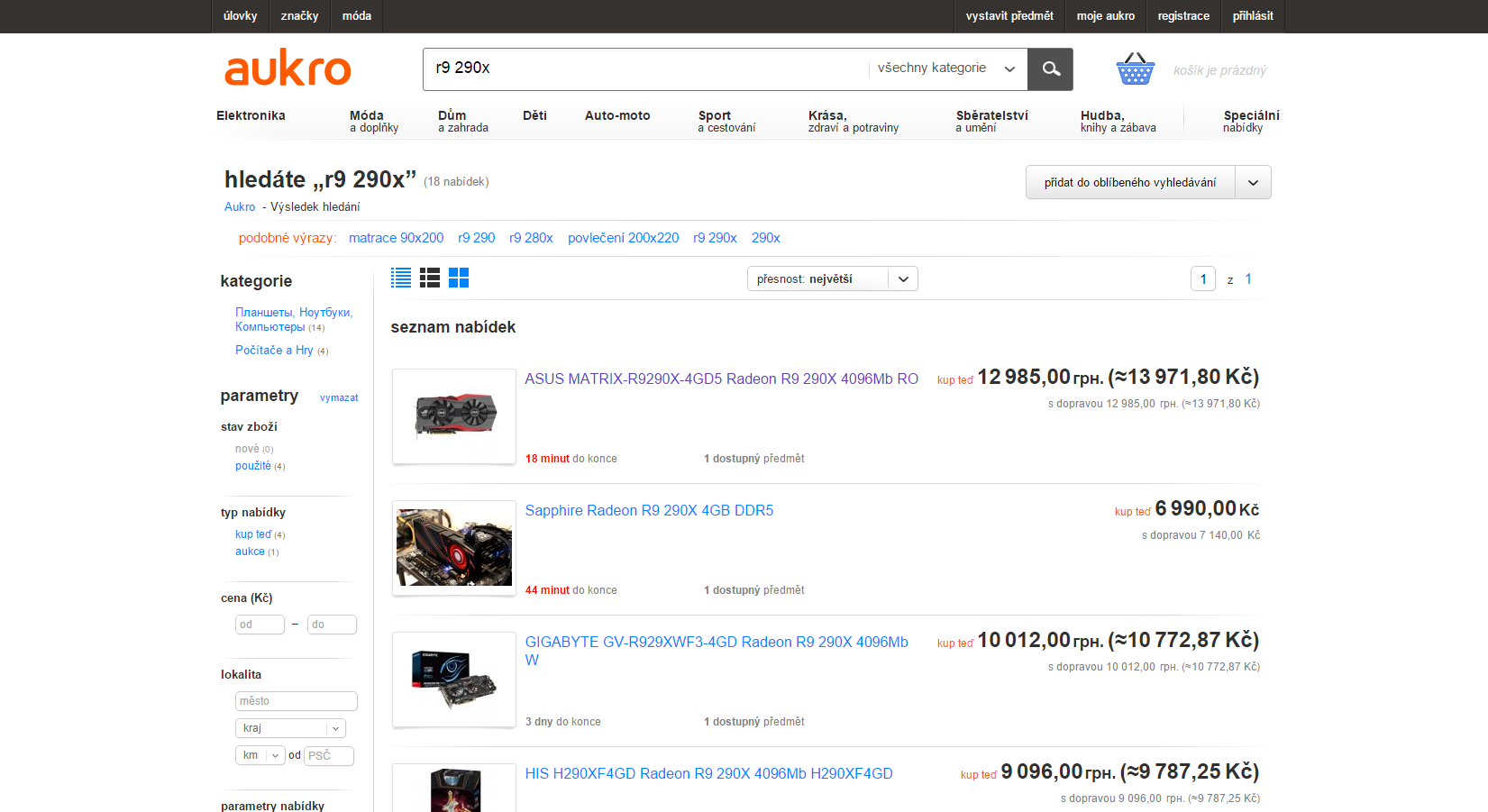Open the Sport a cestování category
Image resolution: width=1488 pixels, height=812 pixels.
point(726,122)
